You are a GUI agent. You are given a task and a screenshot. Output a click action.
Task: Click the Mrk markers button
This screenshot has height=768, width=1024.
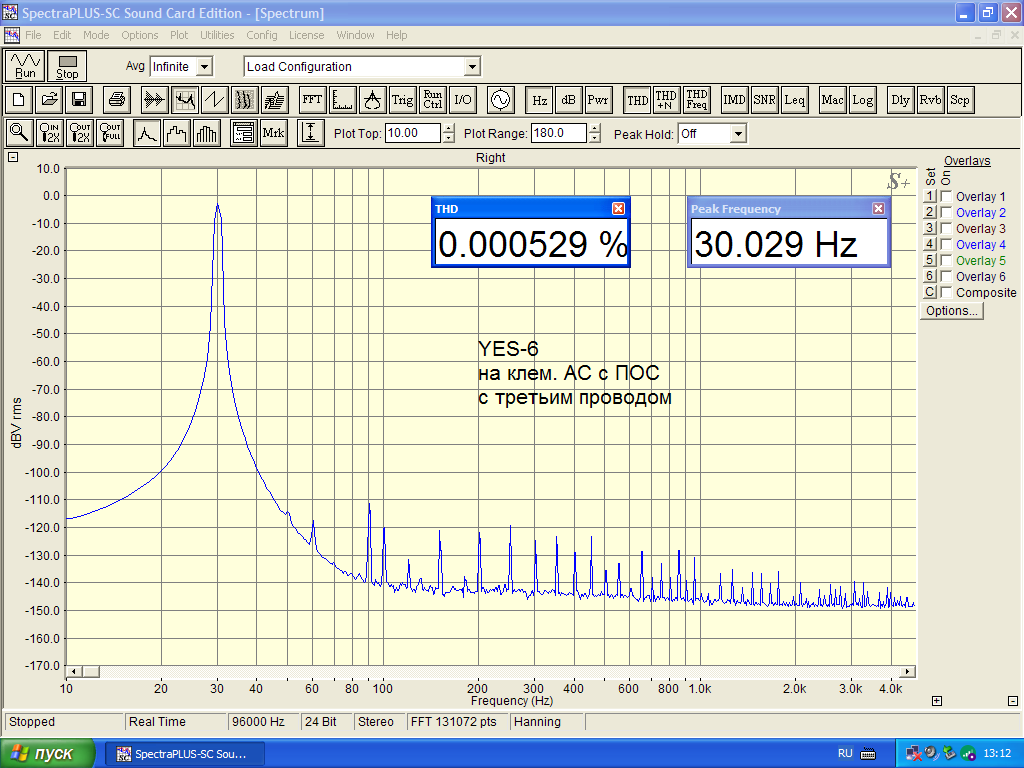tap(273, 133)
